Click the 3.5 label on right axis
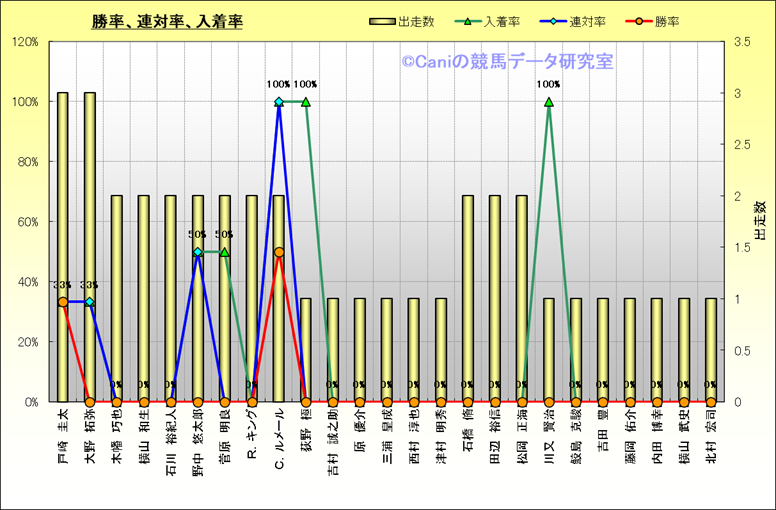This screenshot has width=776, height=510. 742,42
